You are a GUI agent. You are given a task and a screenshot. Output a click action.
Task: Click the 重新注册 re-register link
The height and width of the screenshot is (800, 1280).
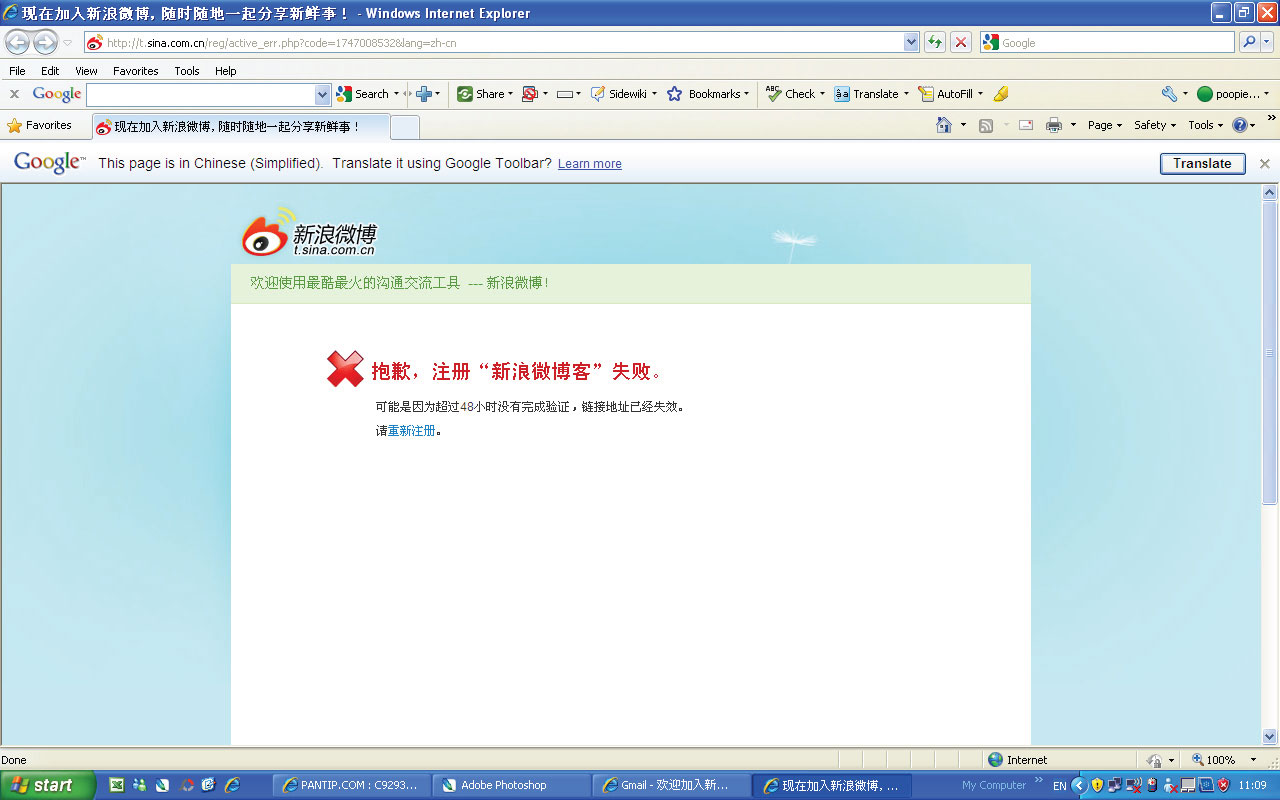pyautogui.click(x=412, y=431)
